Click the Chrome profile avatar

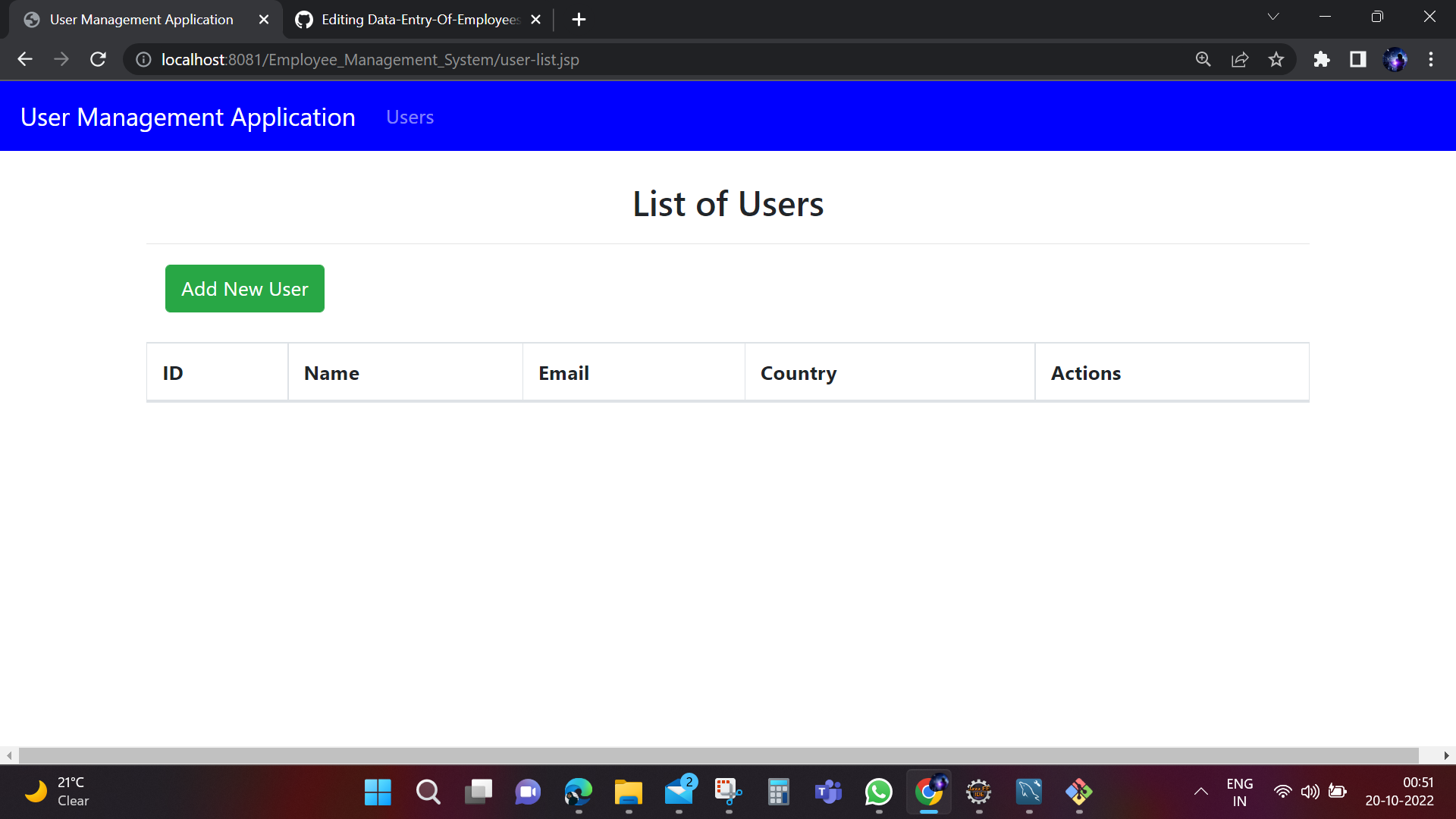click(x=1397, y=59)
